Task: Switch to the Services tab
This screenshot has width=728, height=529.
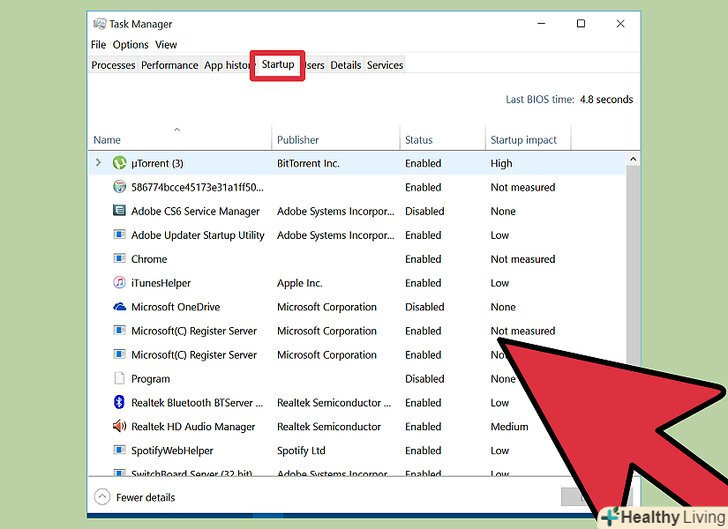Action: pos(385,65)
